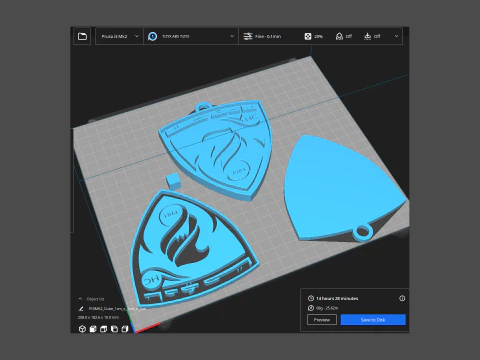480x360 pixels.
Task: Open file using the folder icon
Action: click(x=82, y=36)
